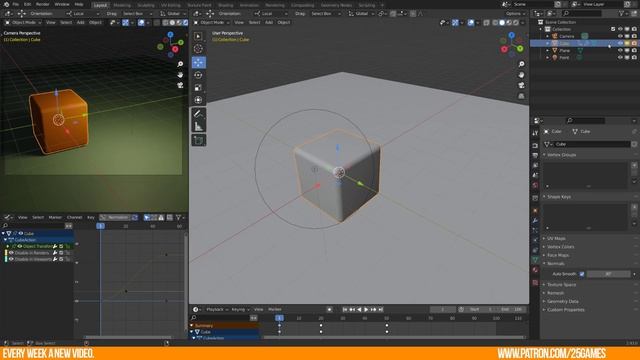Viewport: 640px width, 360px height.
Task: Switch to the Modeling workspace tab
Action: coord(122,5)
